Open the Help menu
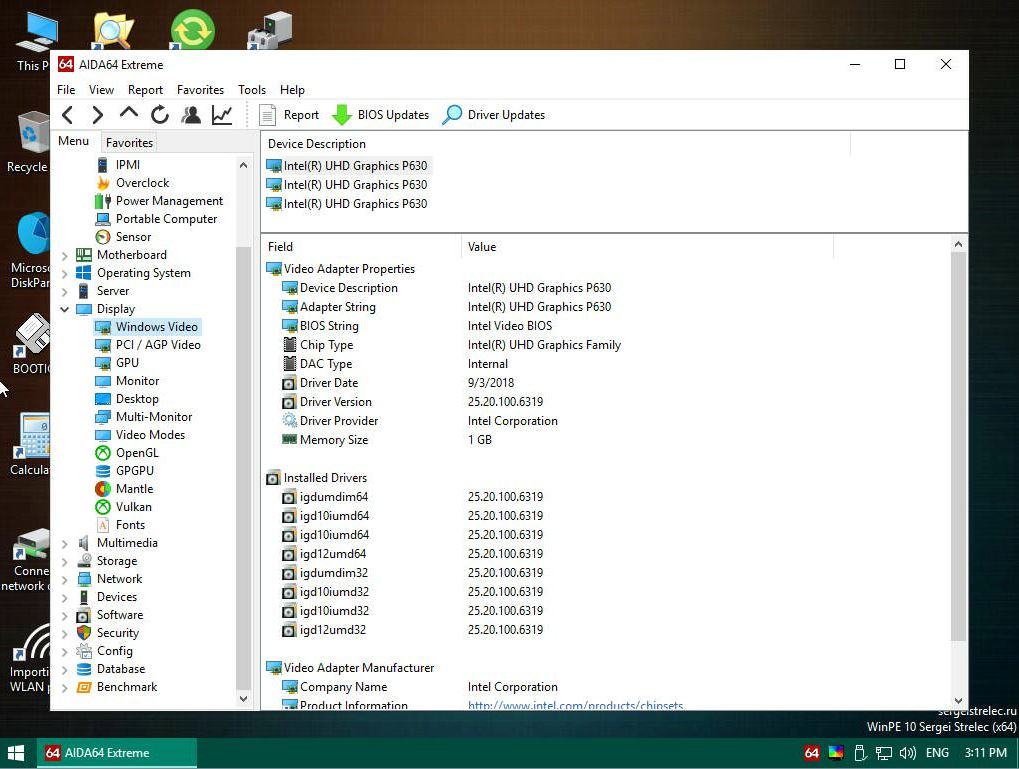Image resolution: width=1019 pixels, height=769 pixels. [x=292, y=90]
